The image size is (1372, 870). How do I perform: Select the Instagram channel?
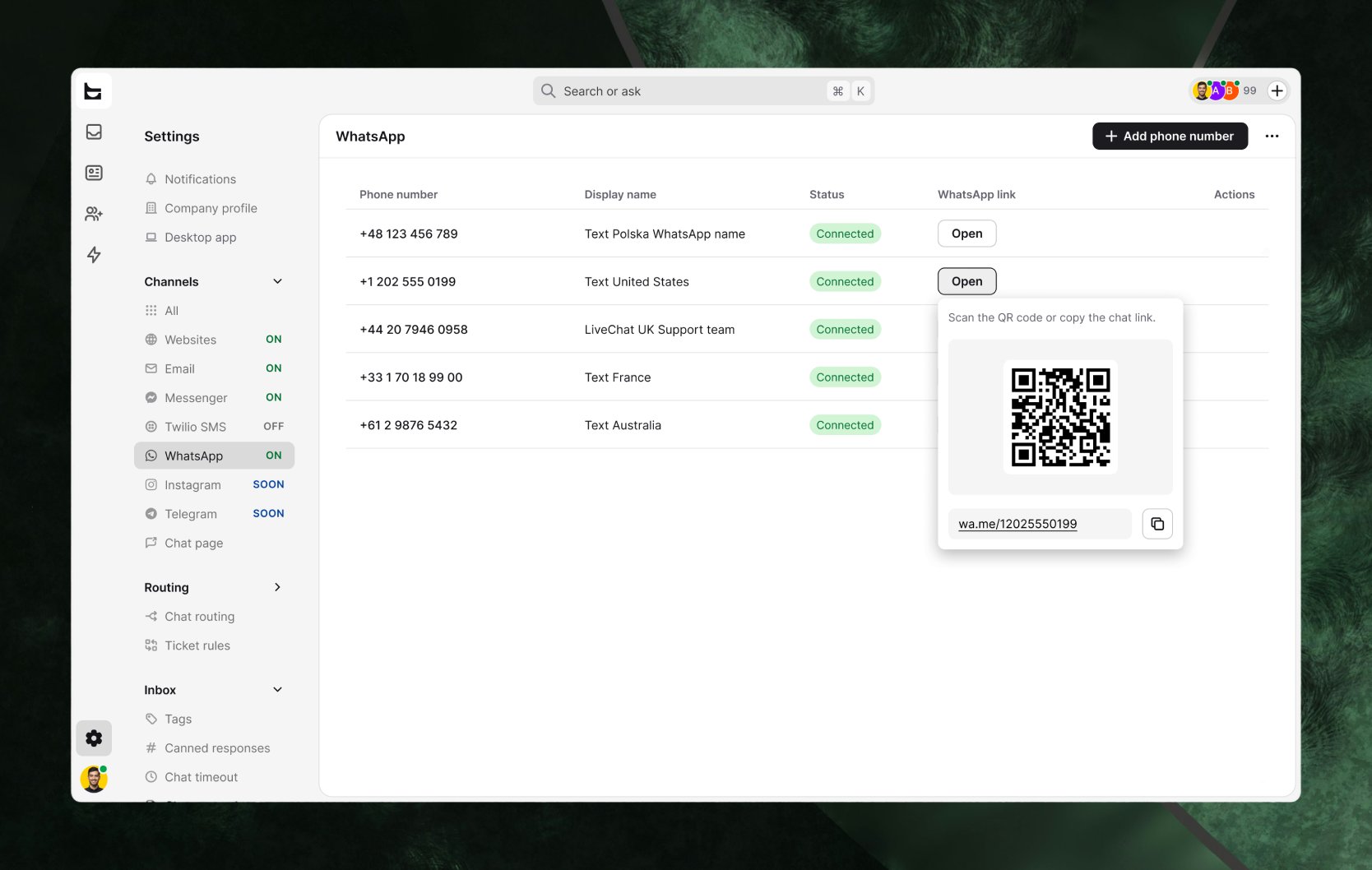coord(214,485)
